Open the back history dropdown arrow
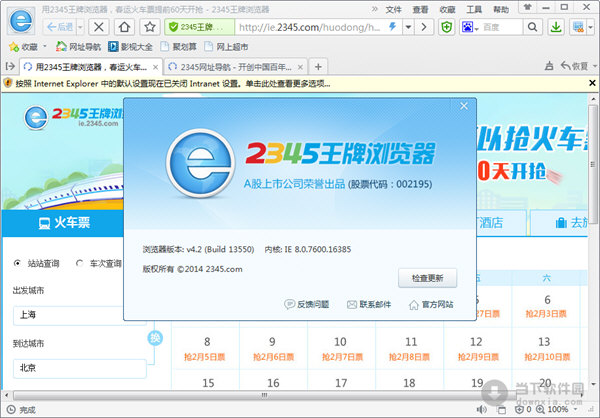 (x=80, y=27)
